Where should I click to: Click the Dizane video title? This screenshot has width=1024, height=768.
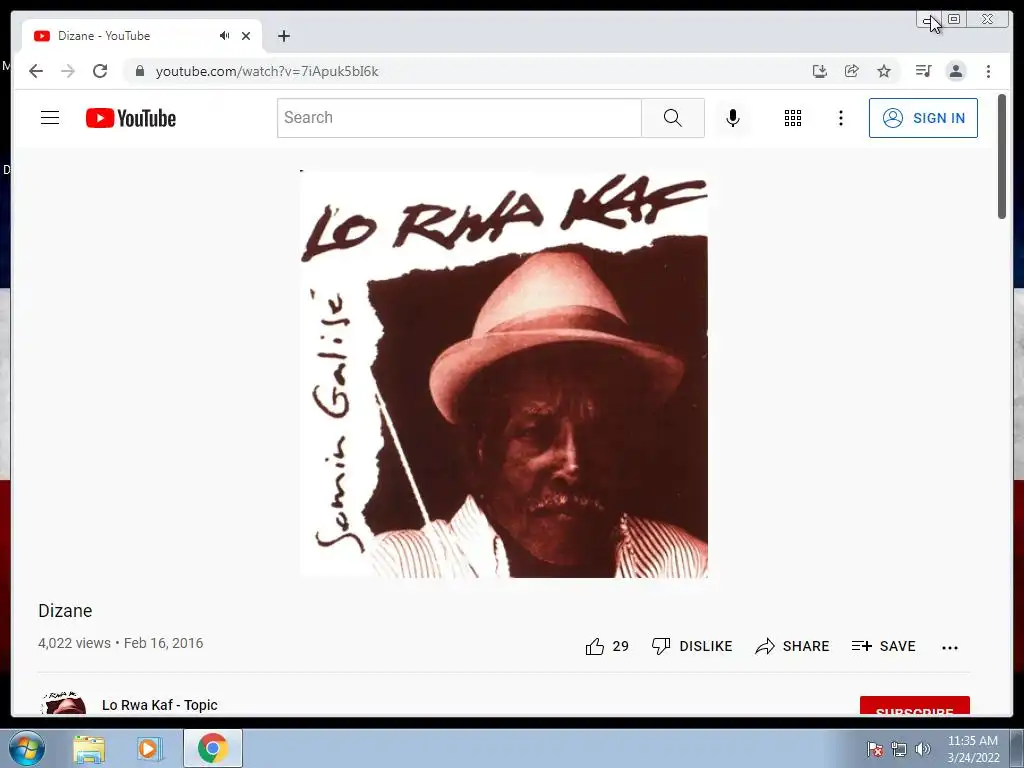tap(65, 611)
